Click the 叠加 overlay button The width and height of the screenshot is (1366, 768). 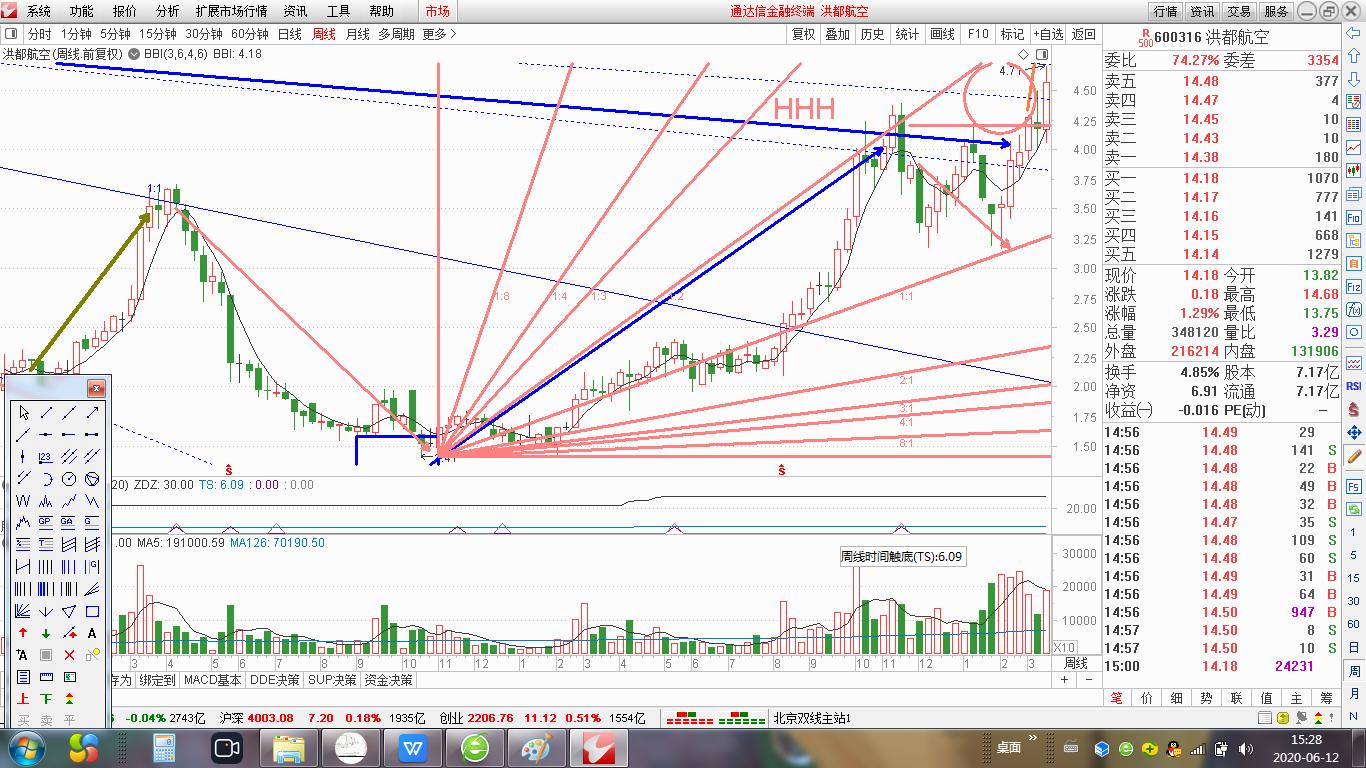[837, 34]
